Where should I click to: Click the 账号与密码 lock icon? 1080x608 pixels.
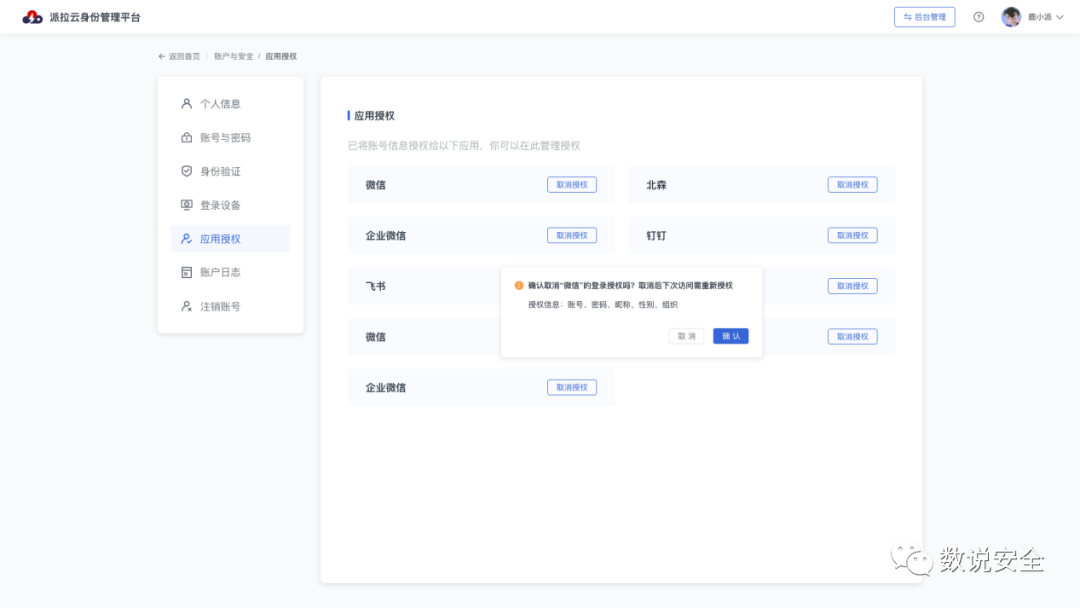[x=186, y=137]
